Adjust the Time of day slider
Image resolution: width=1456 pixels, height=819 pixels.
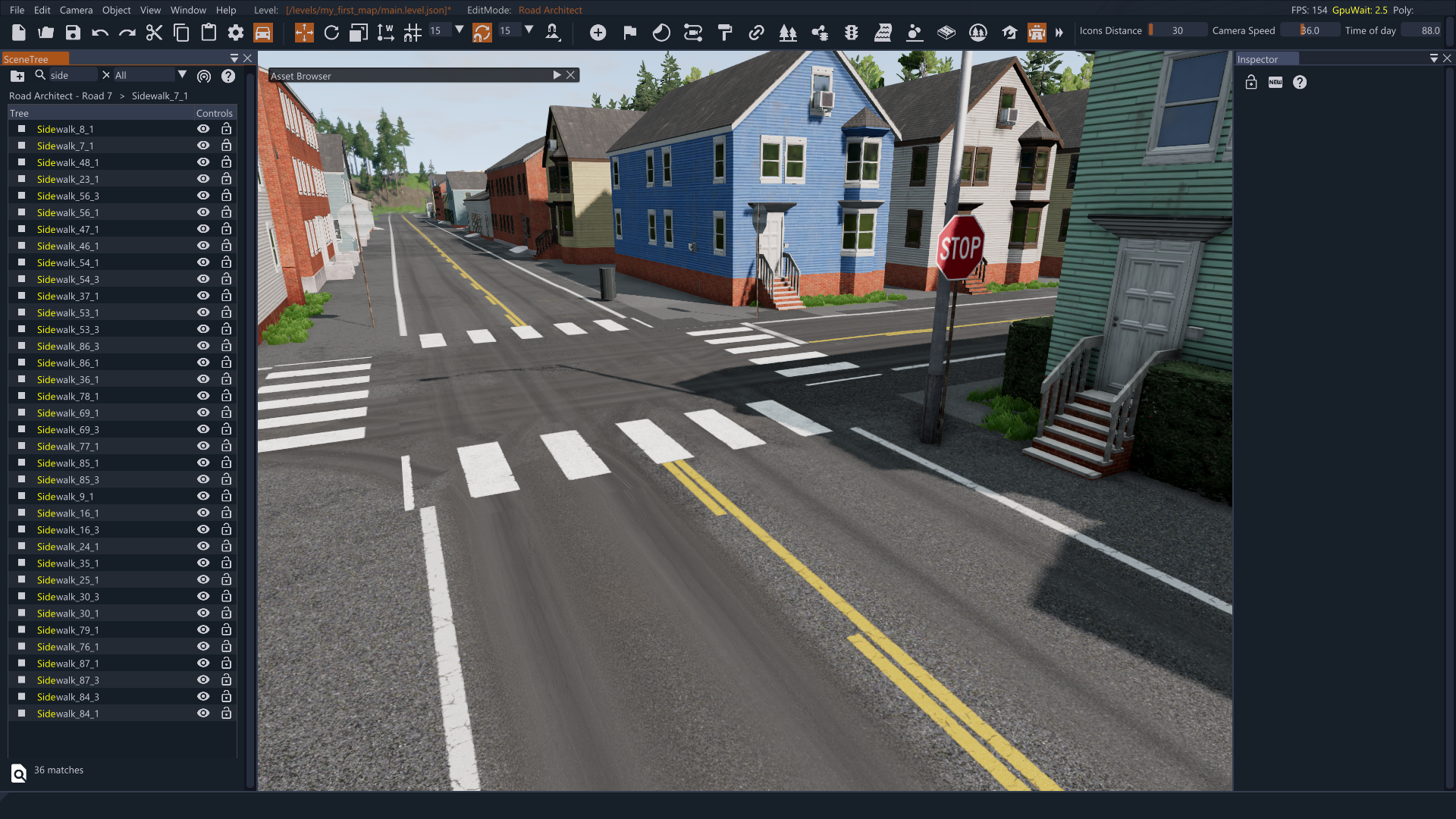pyautogui.click(x=1421, y=30)
